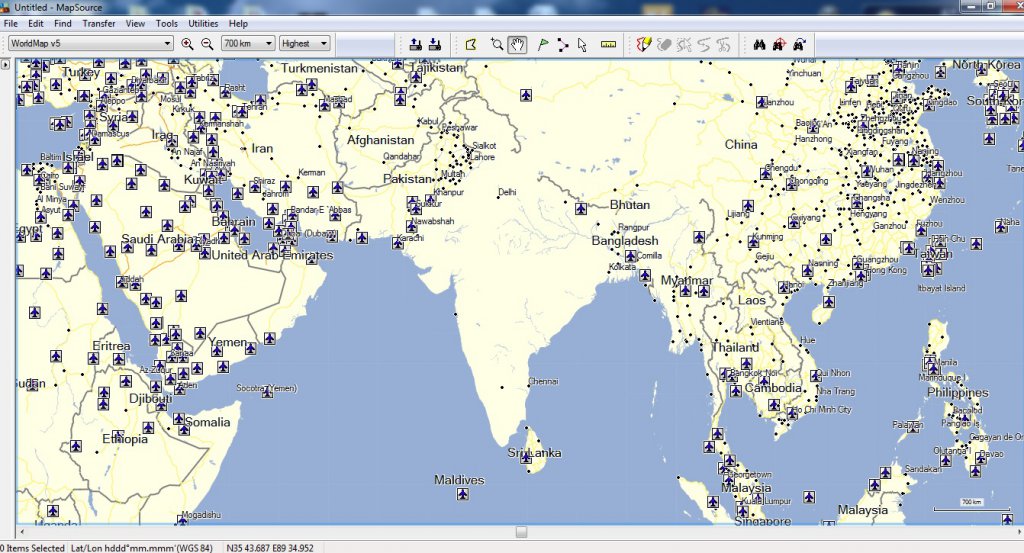Select the map tool icon
This screenshot has height=553, width=1024.
coord(472,44)
